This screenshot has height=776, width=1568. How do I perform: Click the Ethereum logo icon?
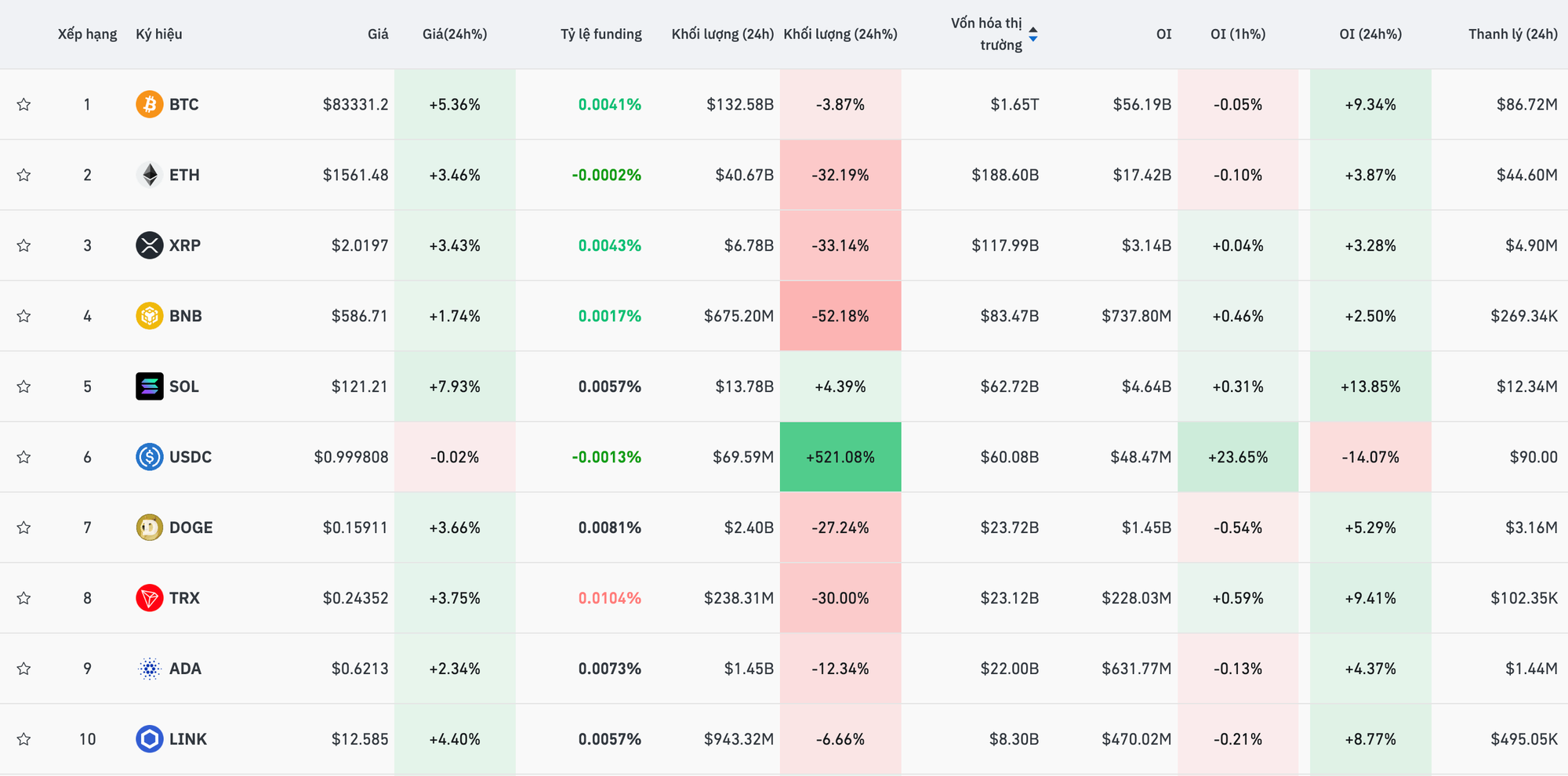149,175
